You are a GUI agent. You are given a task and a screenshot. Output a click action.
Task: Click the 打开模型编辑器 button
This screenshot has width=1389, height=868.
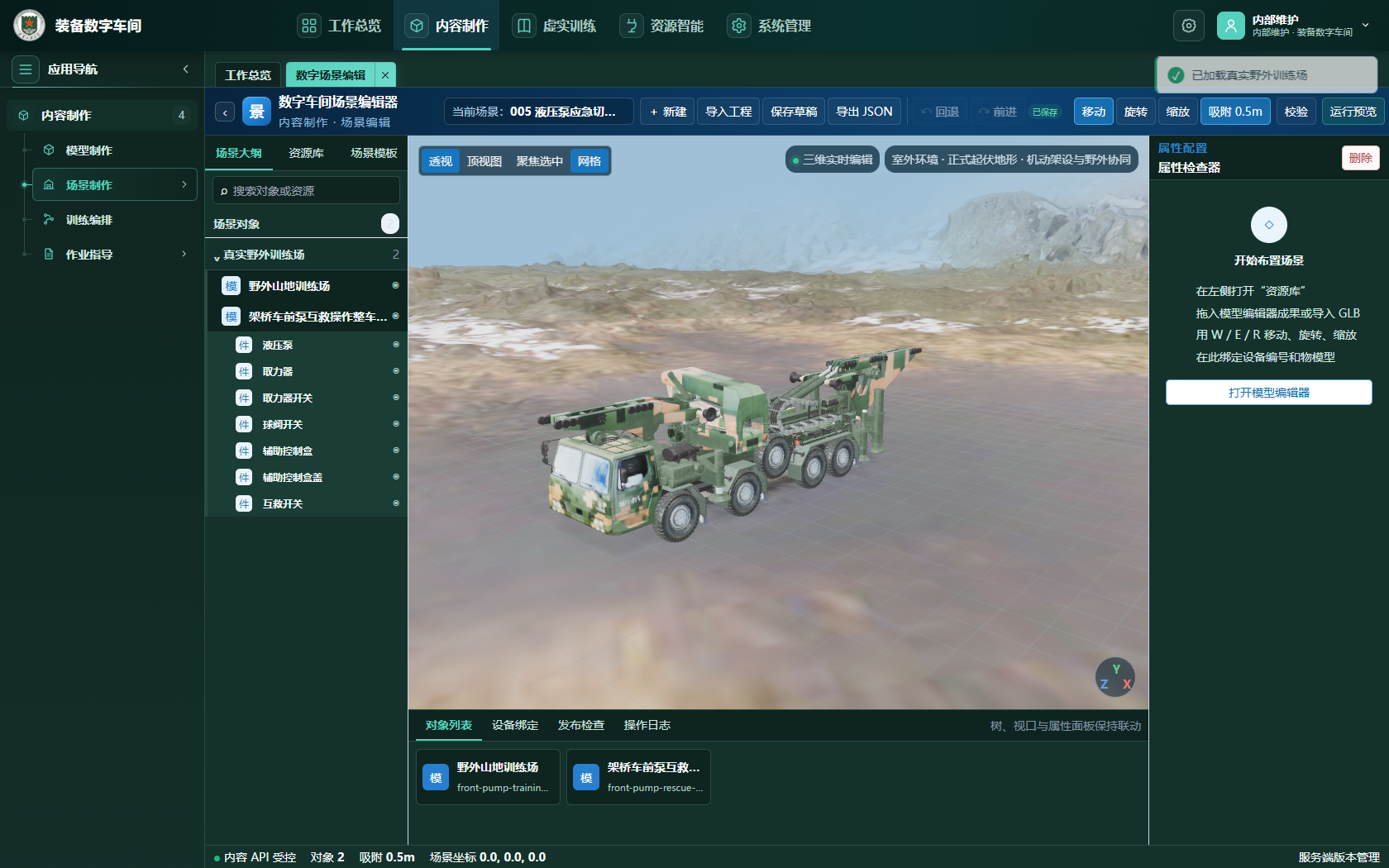[1269, 393]
